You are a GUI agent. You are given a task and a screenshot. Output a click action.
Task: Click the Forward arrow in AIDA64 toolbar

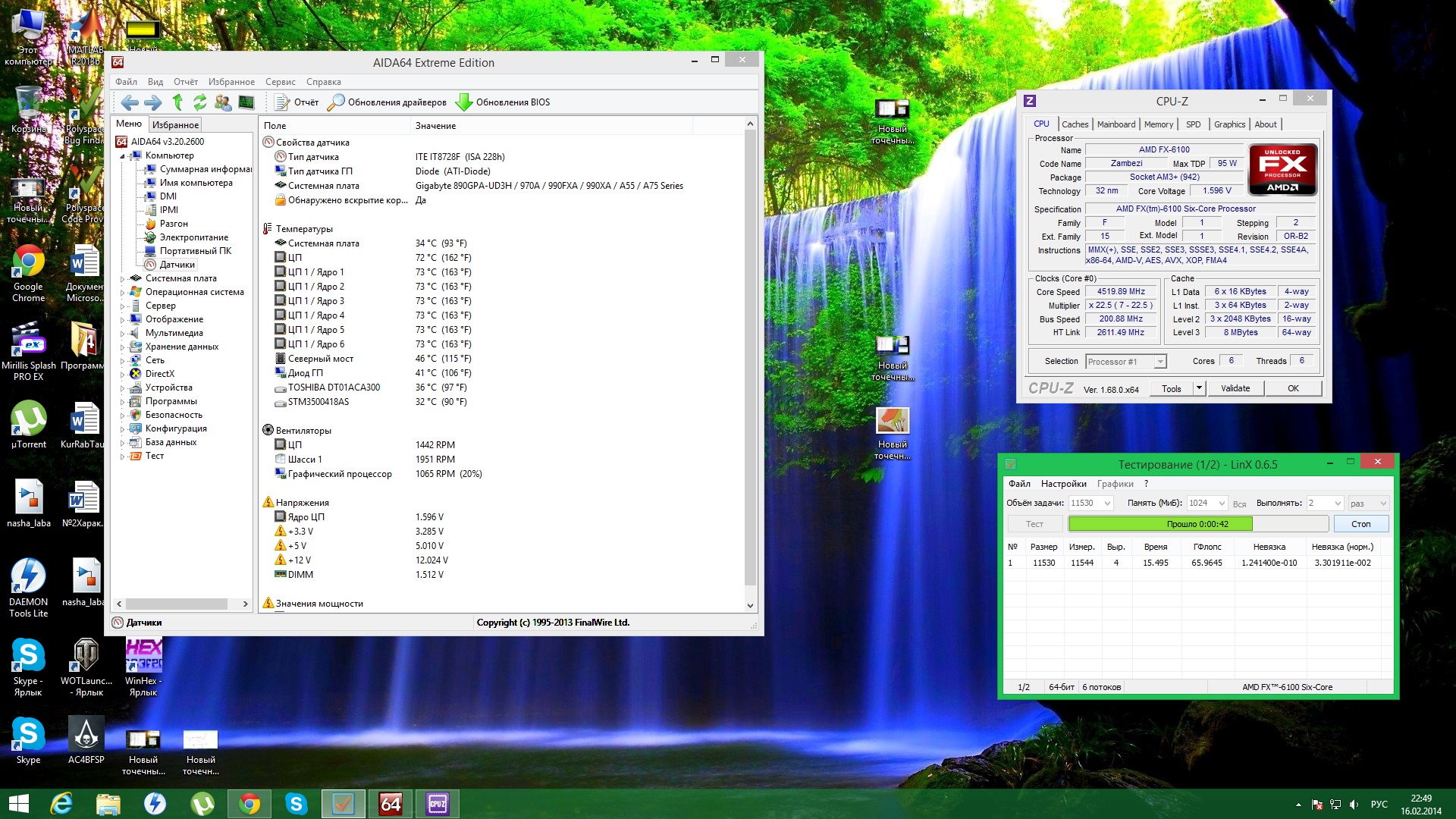coord(152,102)
